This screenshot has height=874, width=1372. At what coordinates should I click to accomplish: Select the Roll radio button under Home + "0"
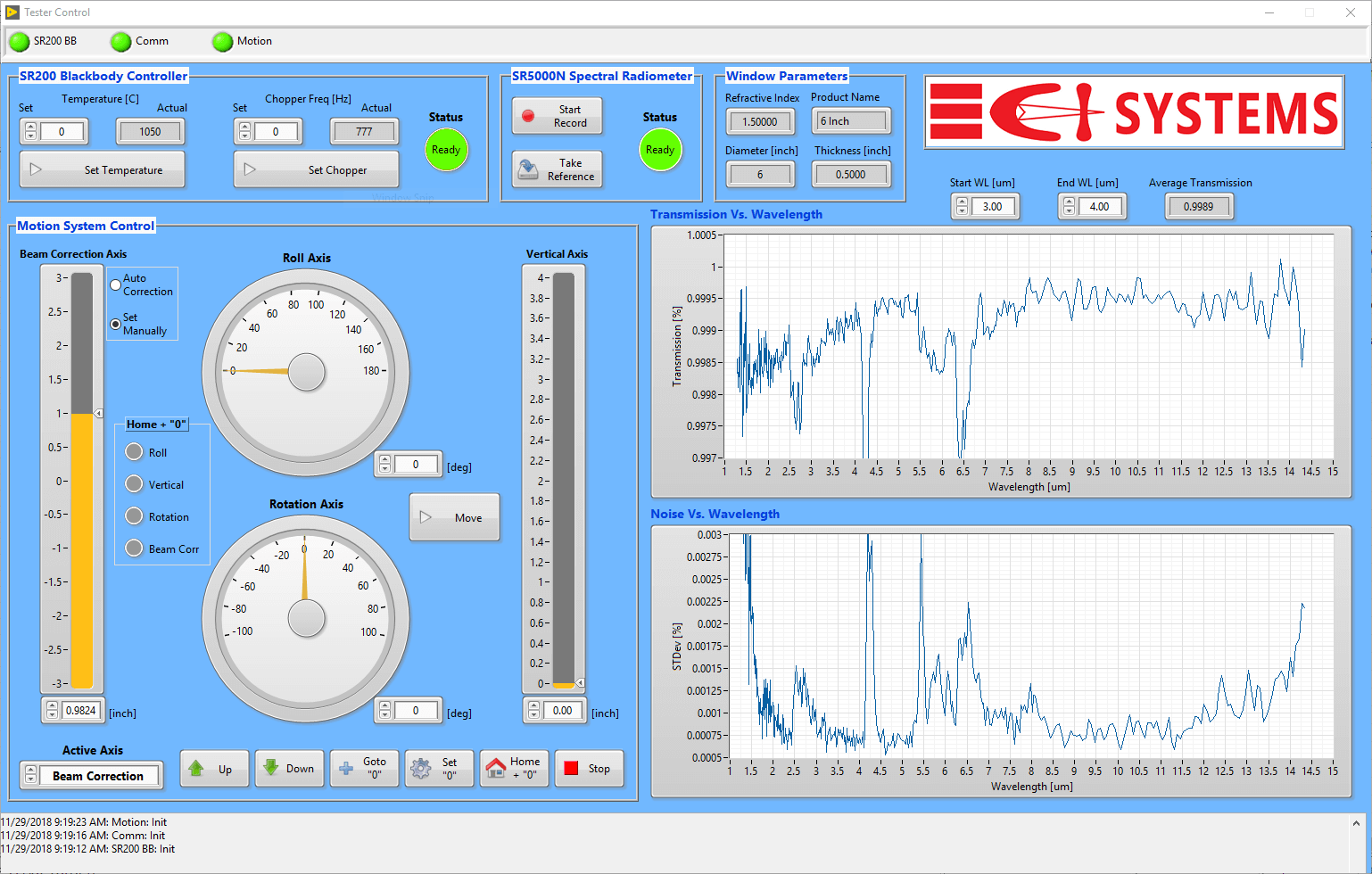134,452
